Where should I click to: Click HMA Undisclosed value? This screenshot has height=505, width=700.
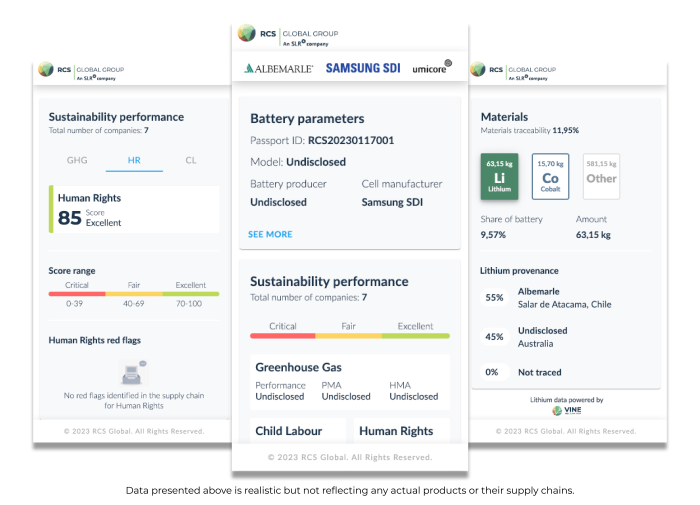[x=413, y=396]
